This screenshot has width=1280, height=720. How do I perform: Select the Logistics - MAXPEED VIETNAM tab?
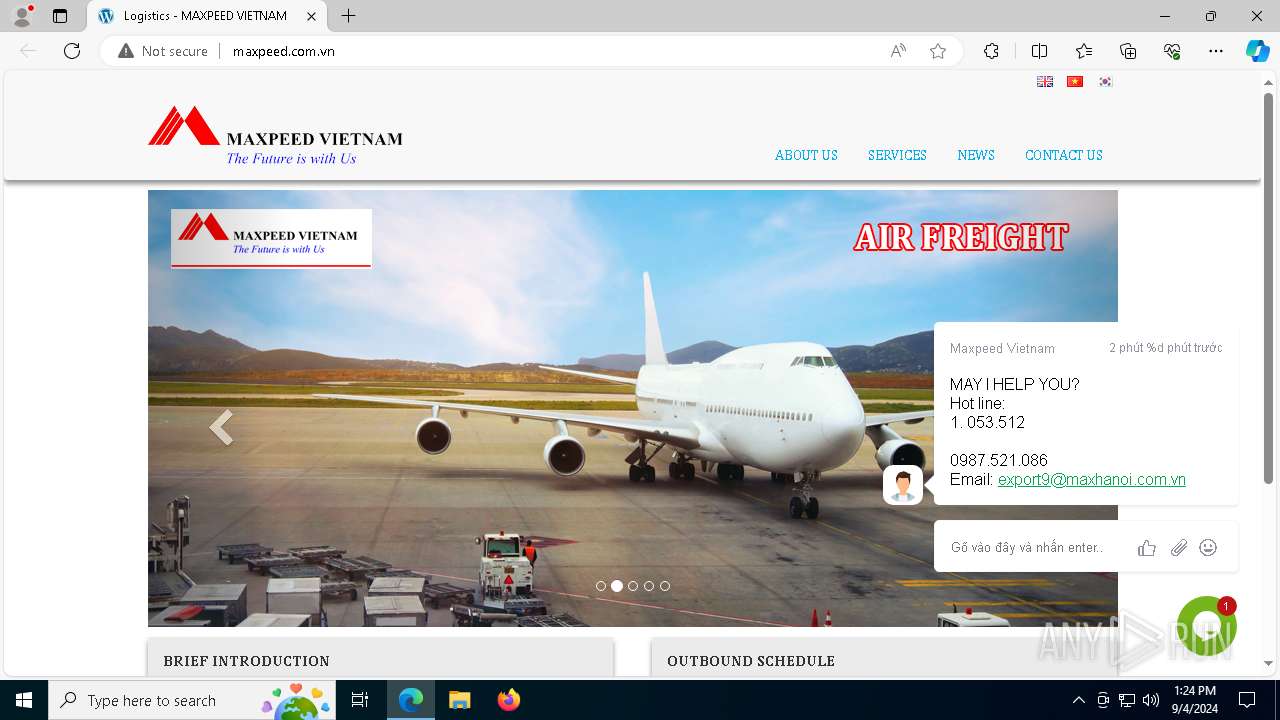point(207,16)
